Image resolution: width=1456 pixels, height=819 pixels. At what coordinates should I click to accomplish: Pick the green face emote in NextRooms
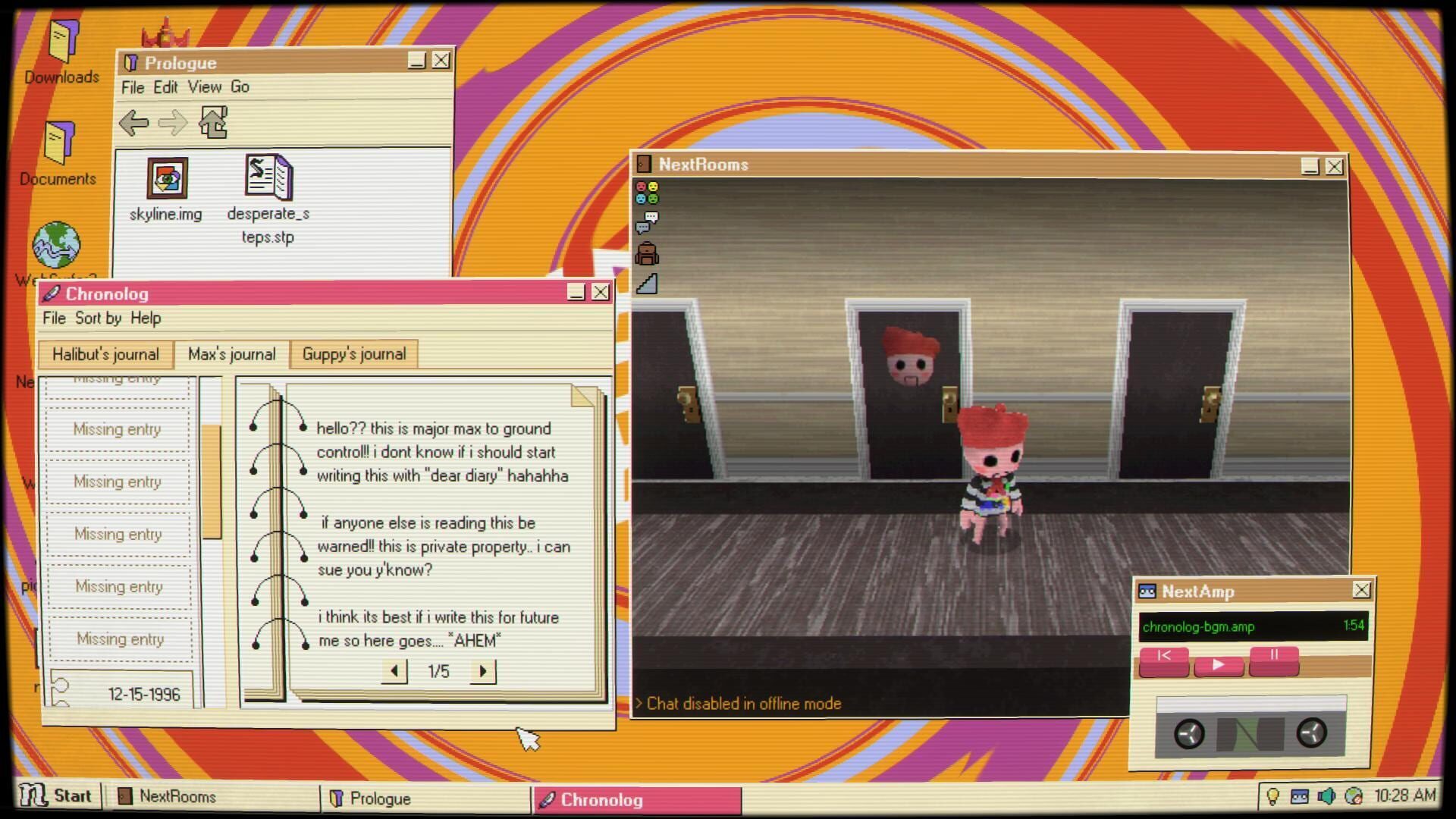pos(653,199)
